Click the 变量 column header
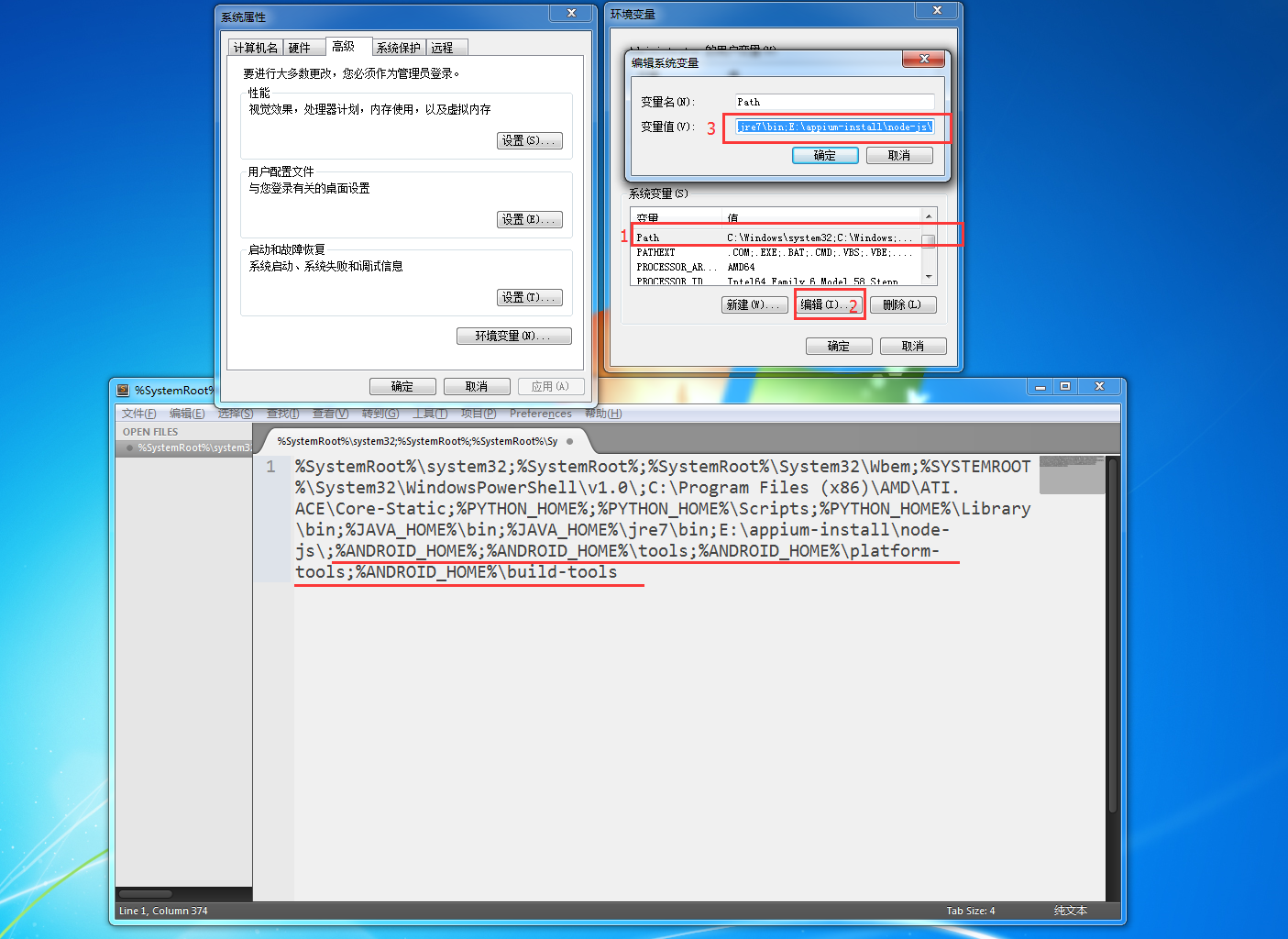This screenshot has width=1288, height=939. tap(678, 217)
